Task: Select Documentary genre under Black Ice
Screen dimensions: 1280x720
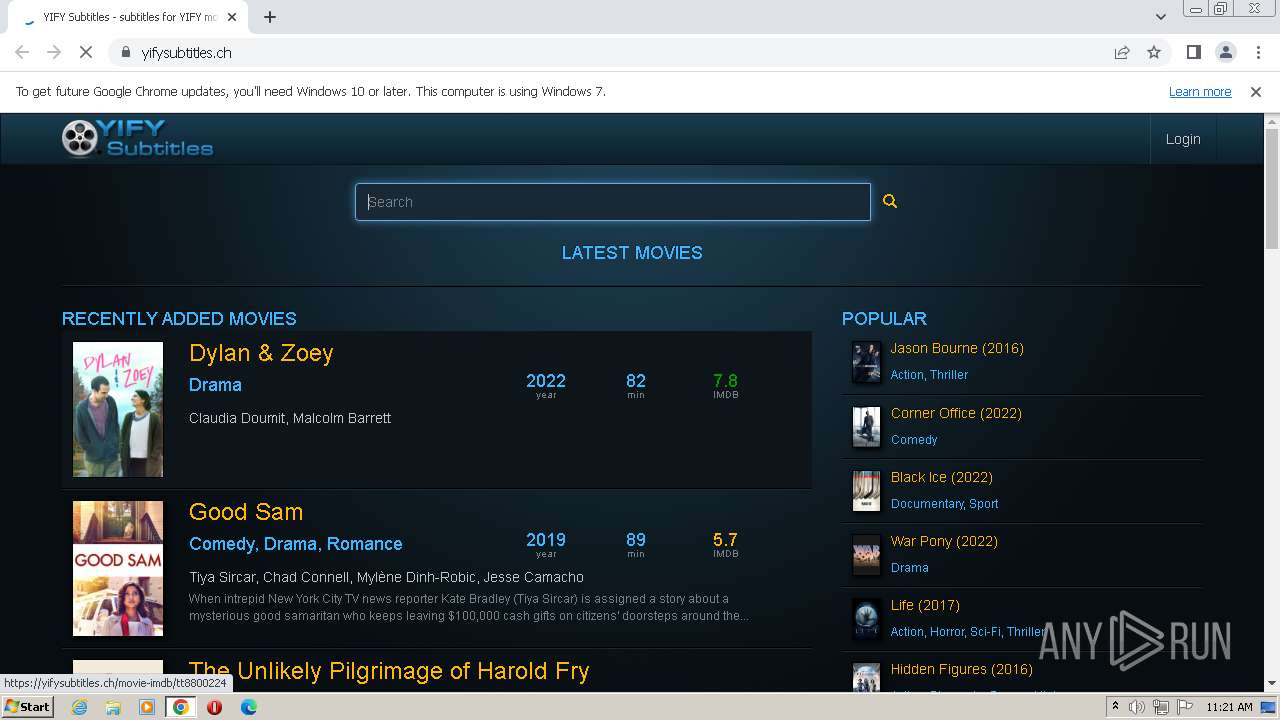Action: click(x=927, y=504)
